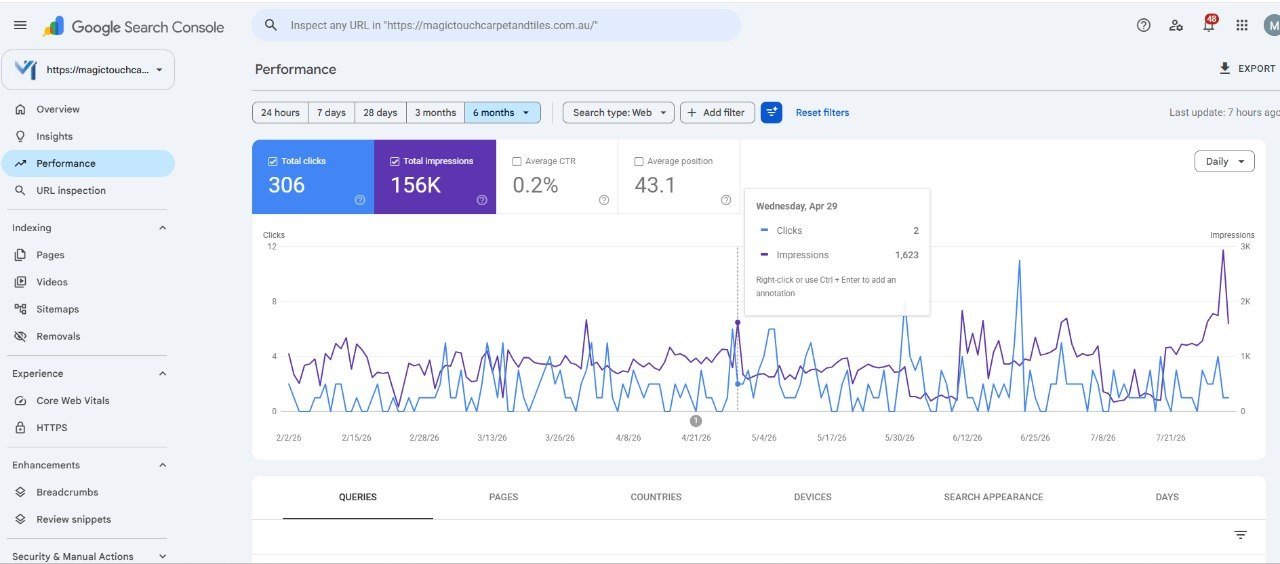This screenshot has height=564, width=1280.
Task: Click the Inspect any URL search field
Action: click(x=496, y=25)
